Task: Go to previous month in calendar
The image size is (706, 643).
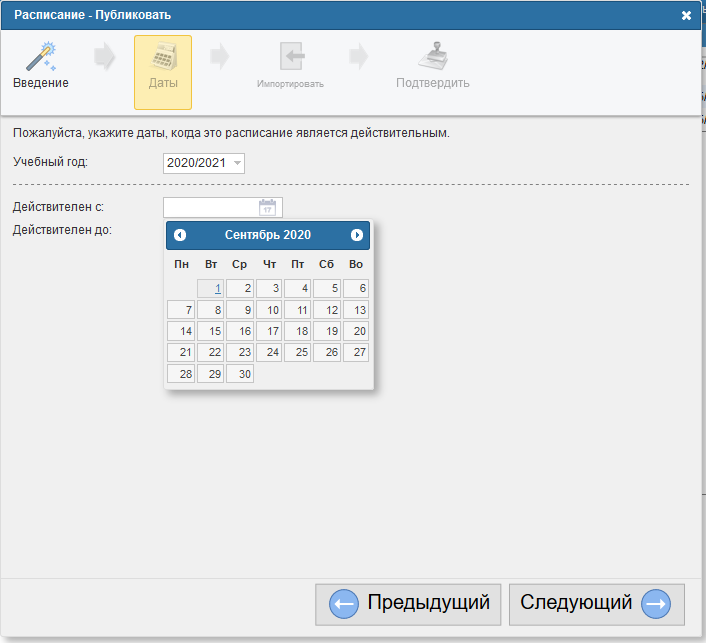Action: (180, 235)
